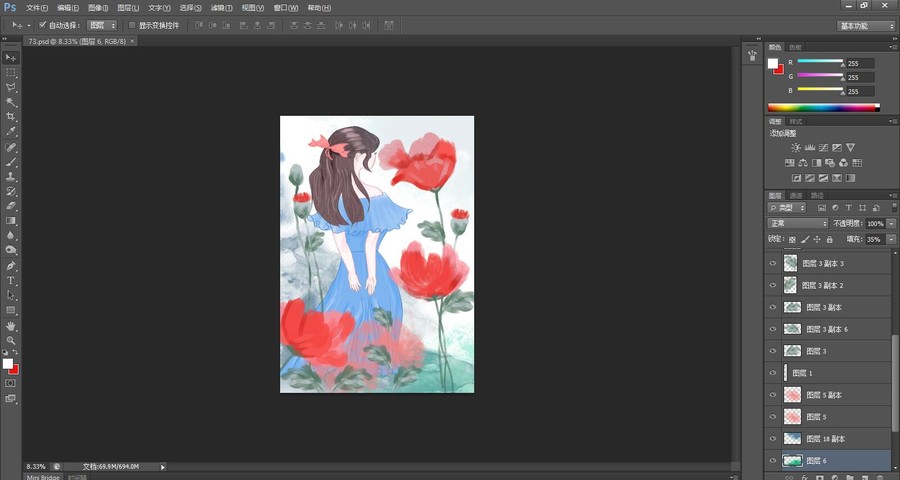Pick a color from the spectrum ramp
The width and height of the screenshot is (900, 480).
coord(824,107)
